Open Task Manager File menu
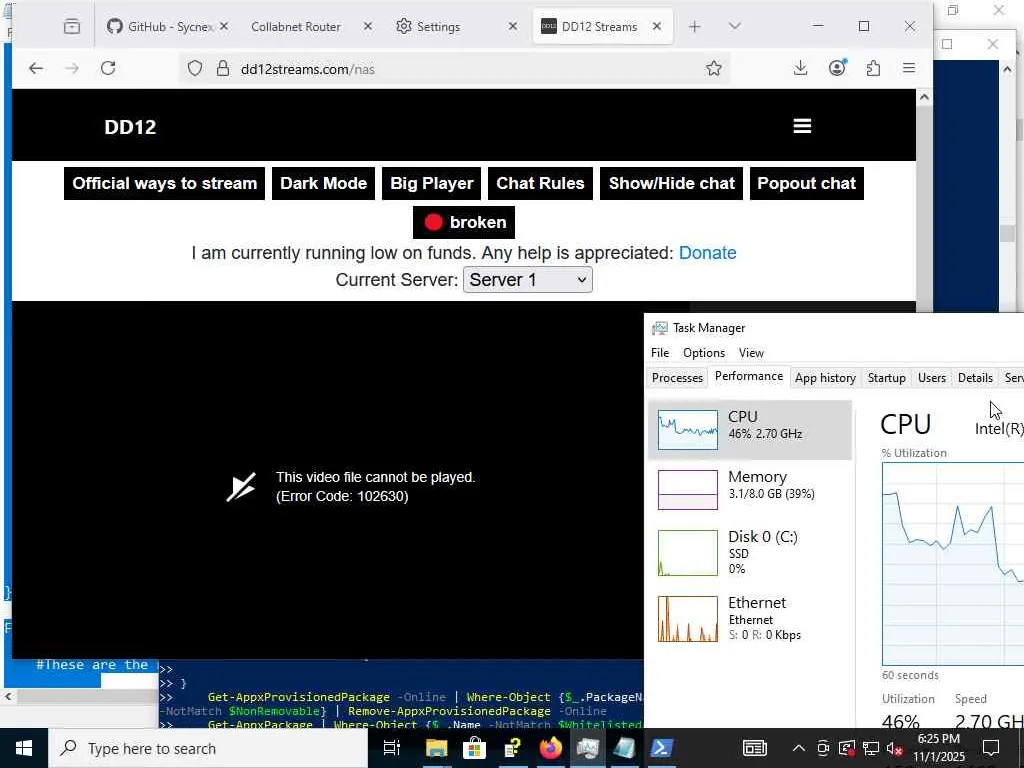 [x=660, y=353]
